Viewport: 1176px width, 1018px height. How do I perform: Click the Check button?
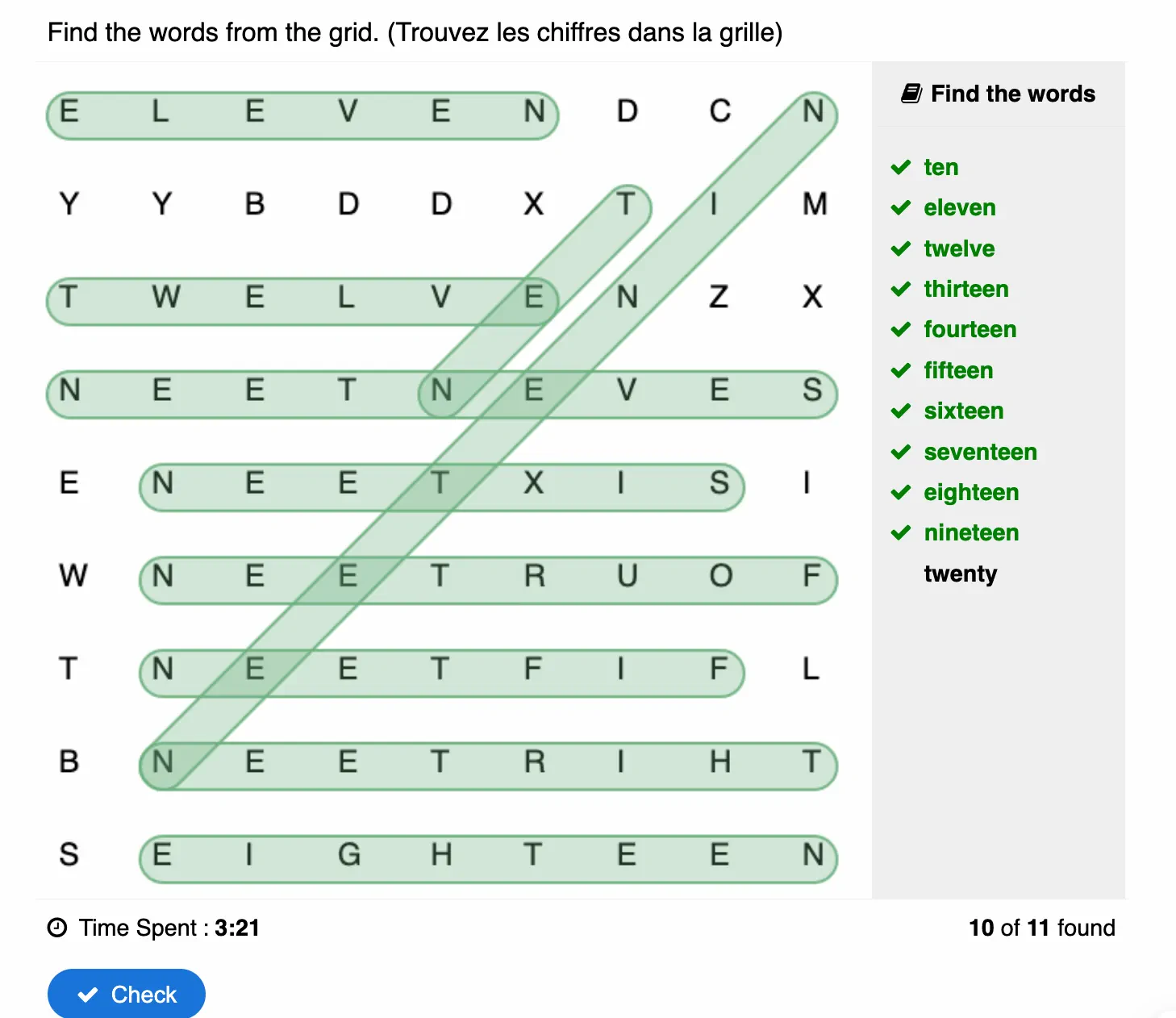[x=127, y=994]
